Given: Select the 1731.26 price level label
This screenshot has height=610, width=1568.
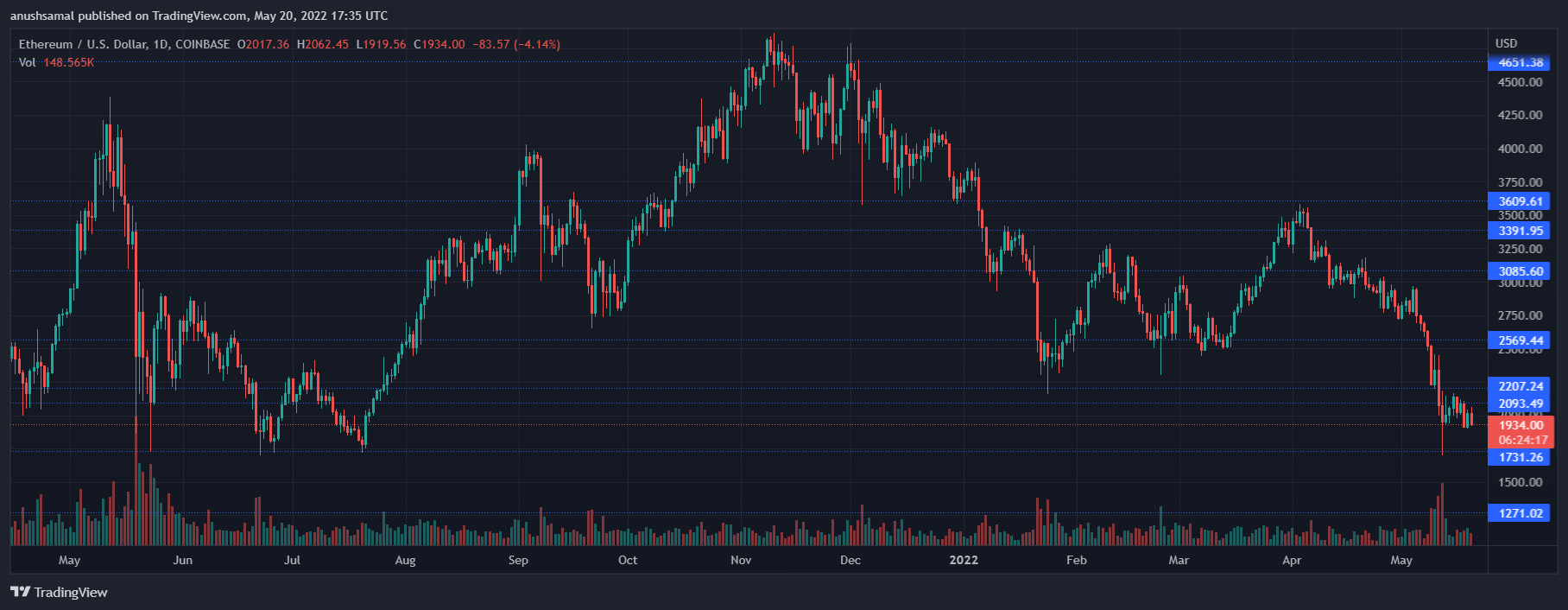Looking at the screenshot, I should tap(1519, 457).
